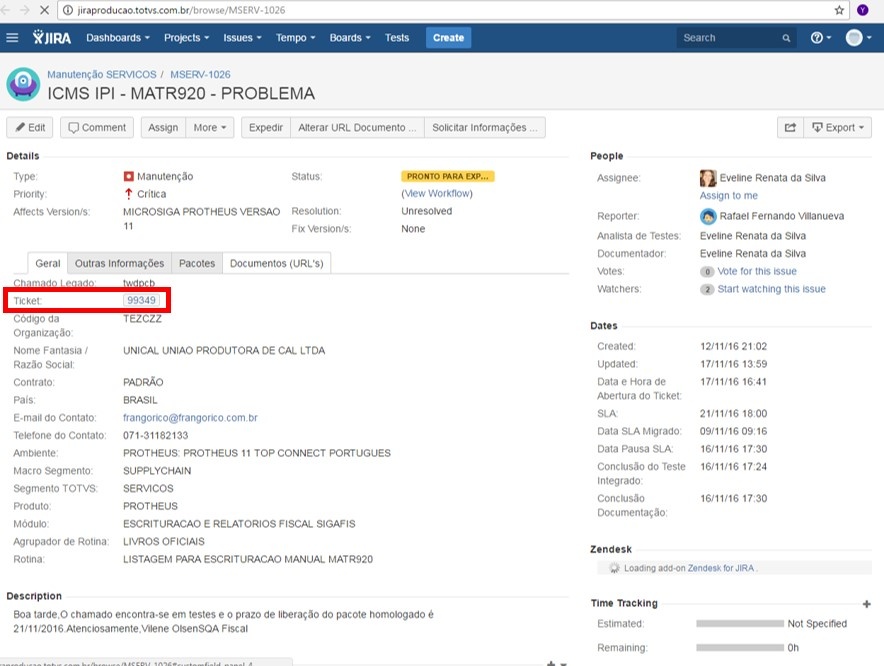Click the Assign button
Image resolution: width=884 pixels, height=666 pixels.
point(163,127)
